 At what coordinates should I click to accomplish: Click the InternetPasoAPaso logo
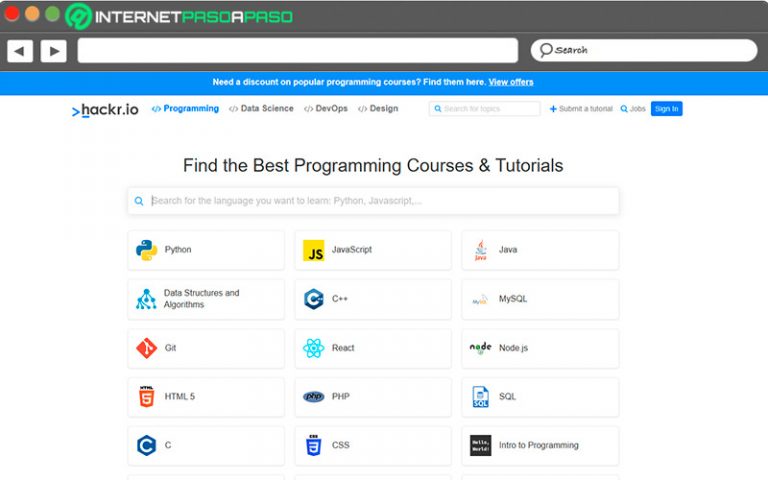[179, 17]
